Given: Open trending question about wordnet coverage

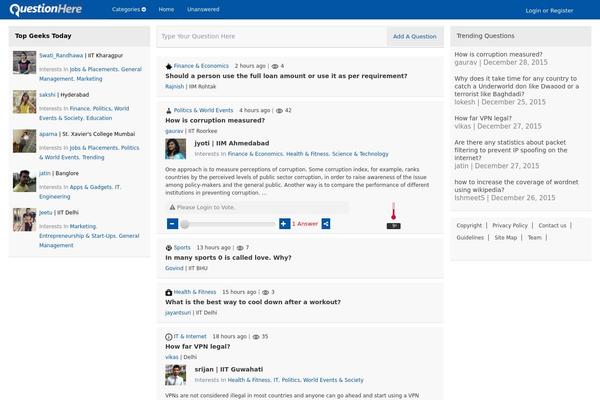Looking at the screenshot, I should click(516, 186).
